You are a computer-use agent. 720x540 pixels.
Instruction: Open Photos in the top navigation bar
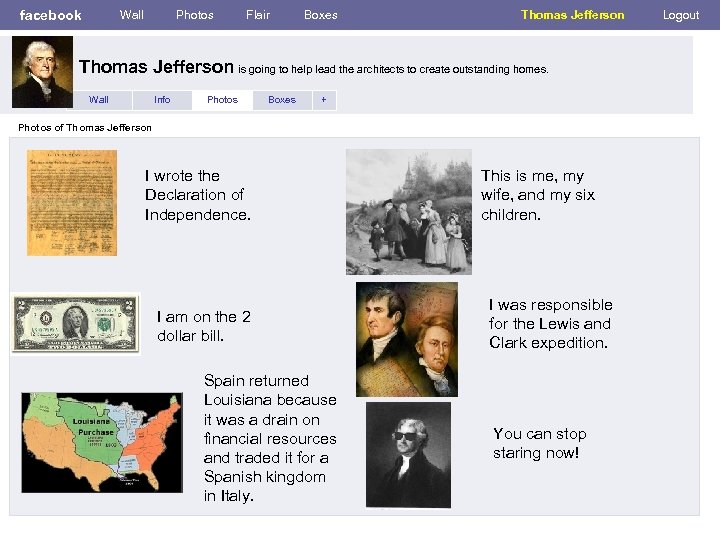tap(195, 15)
